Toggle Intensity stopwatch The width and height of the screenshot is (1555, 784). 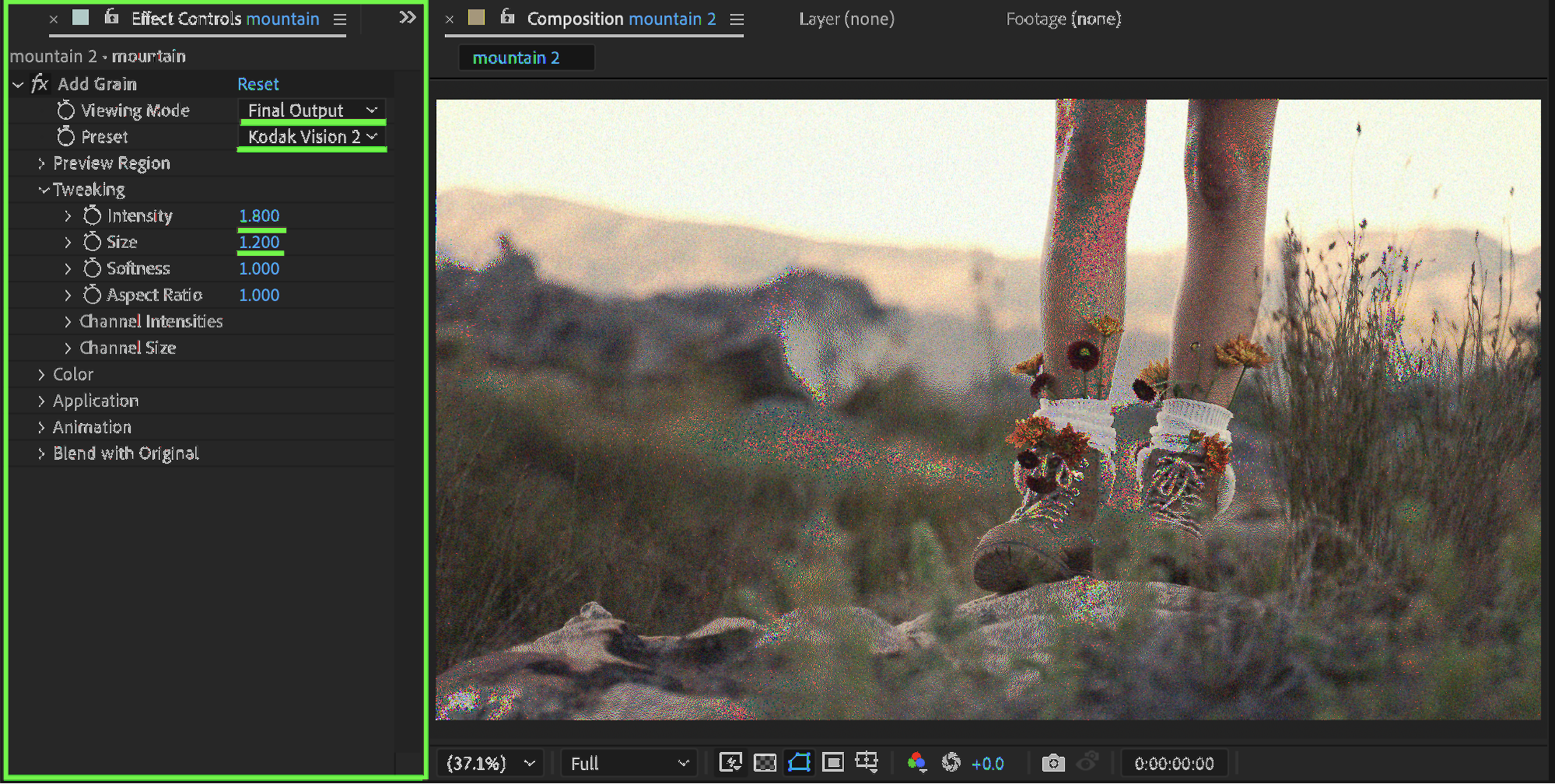93,215
